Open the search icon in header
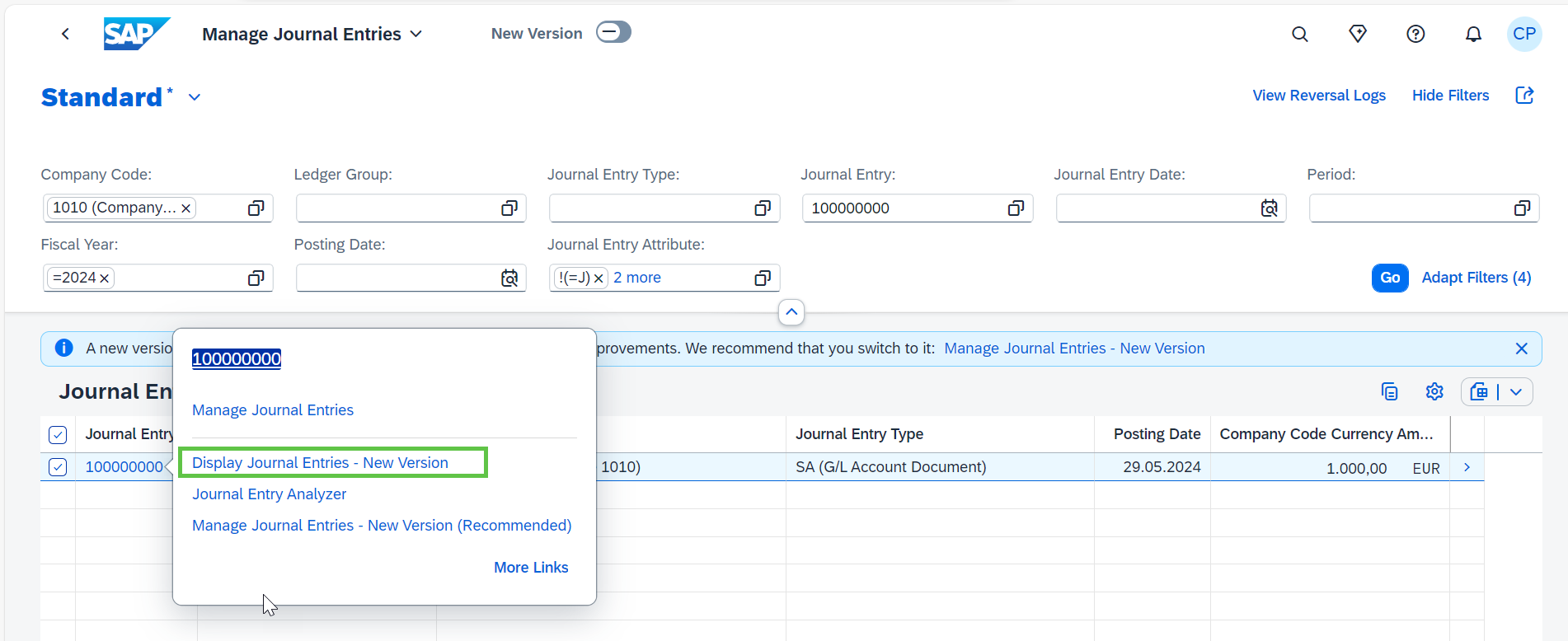This screenshot has width=1568, height=641. click(x=1300, y=34)
